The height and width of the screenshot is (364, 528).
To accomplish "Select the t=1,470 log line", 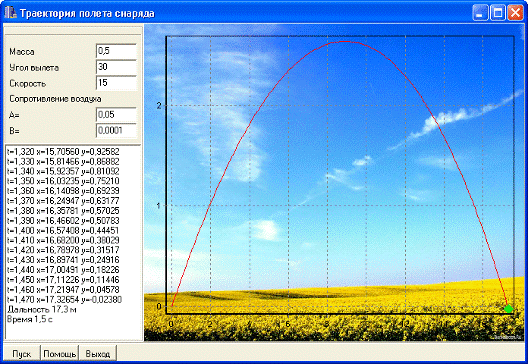I will pyautogui.click(x=64, y=299).
